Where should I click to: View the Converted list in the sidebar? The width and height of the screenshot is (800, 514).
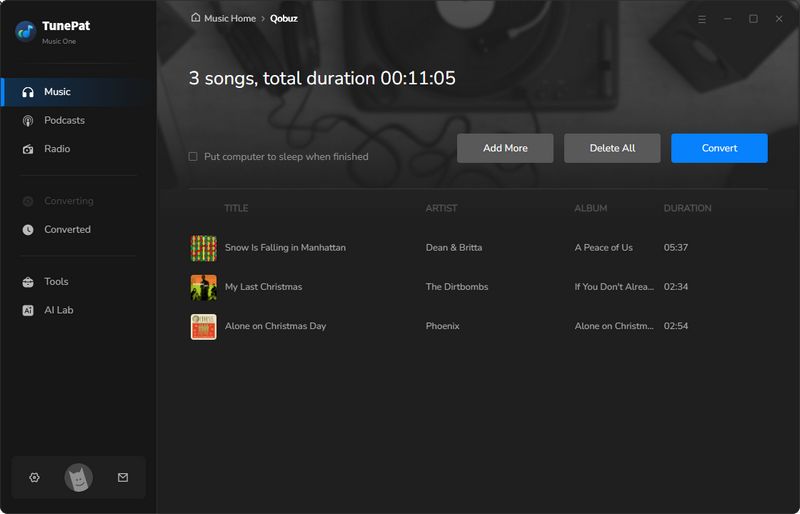point(67,229)
